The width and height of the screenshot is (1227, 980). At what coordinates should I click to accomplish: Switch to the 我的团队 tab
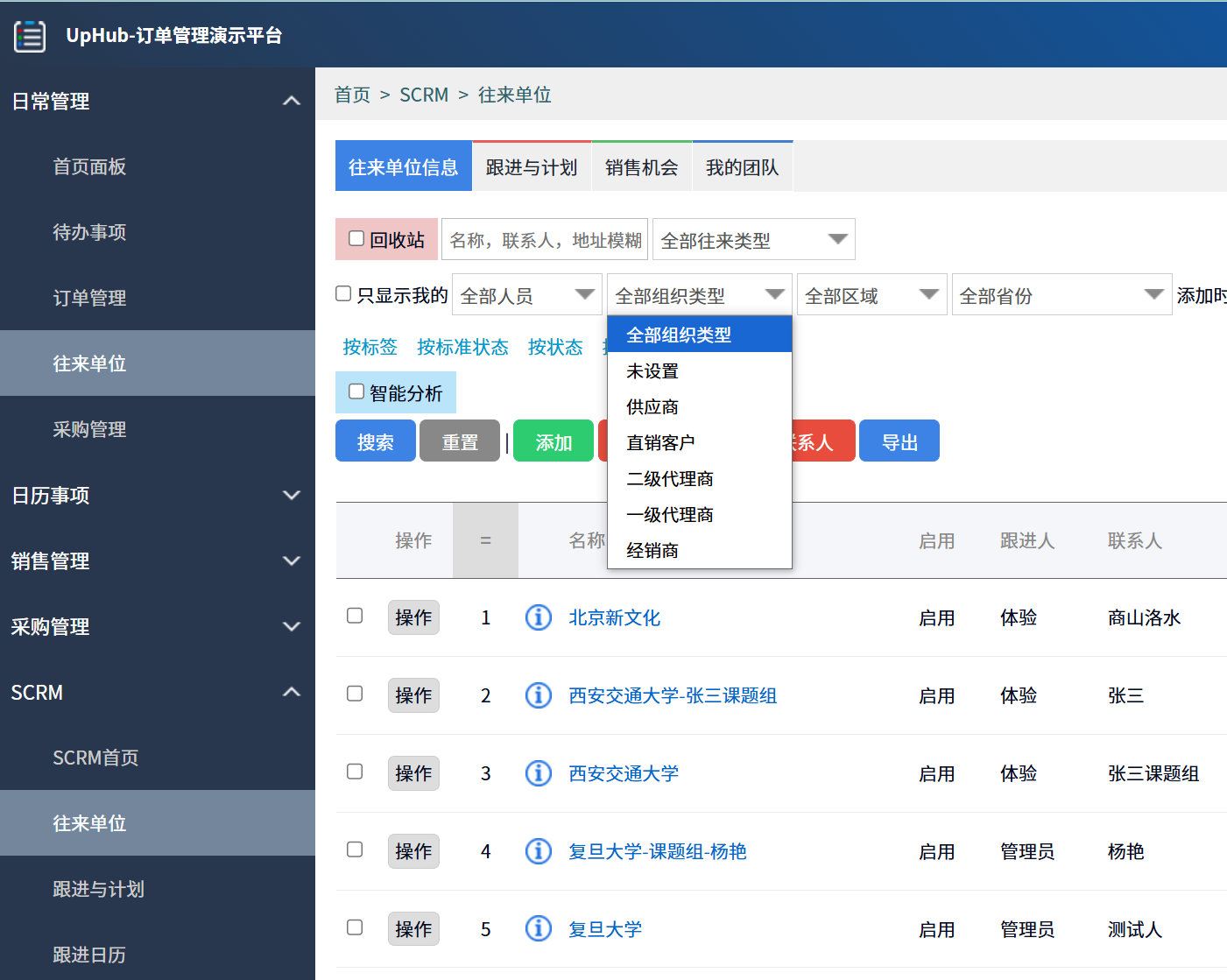pos(742,166)
